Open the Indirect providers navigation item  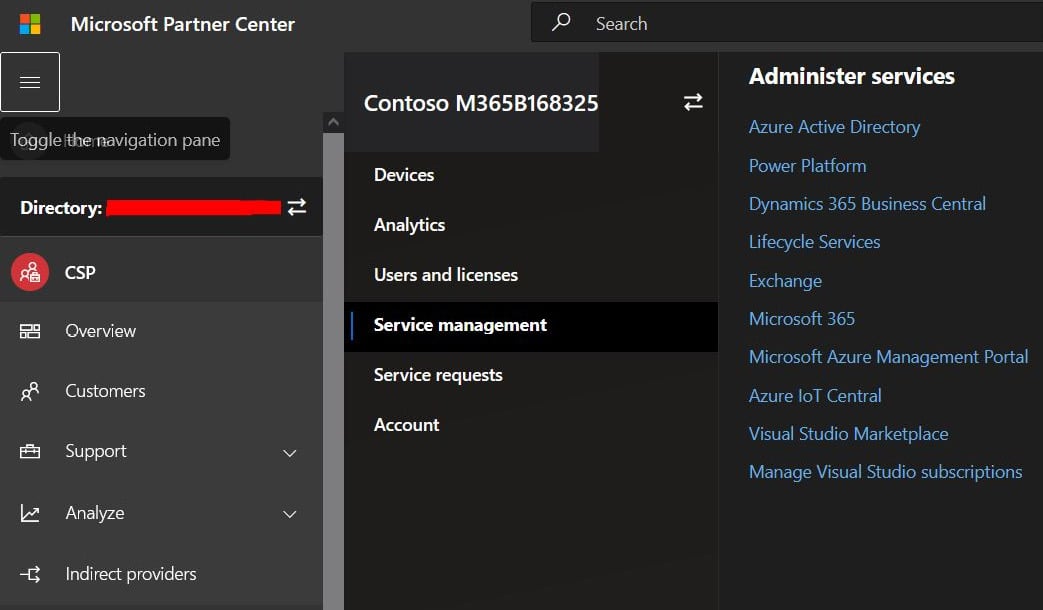161,574
